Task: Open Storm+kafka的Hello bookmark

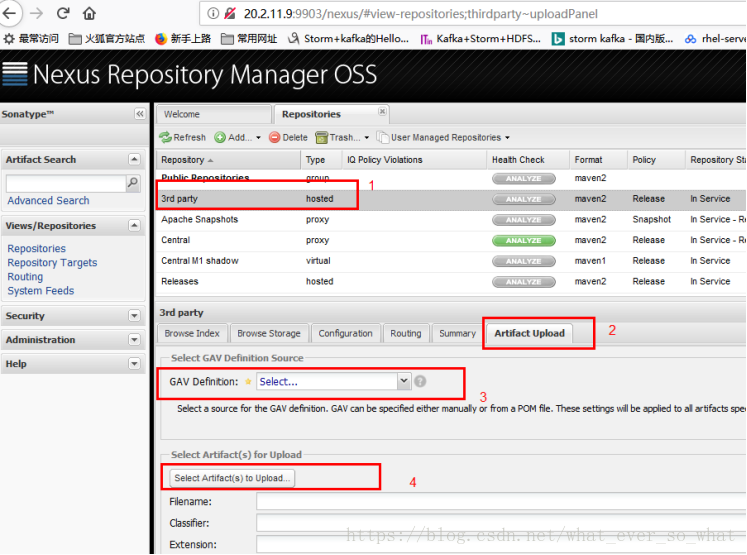Action: click(348, 39)
